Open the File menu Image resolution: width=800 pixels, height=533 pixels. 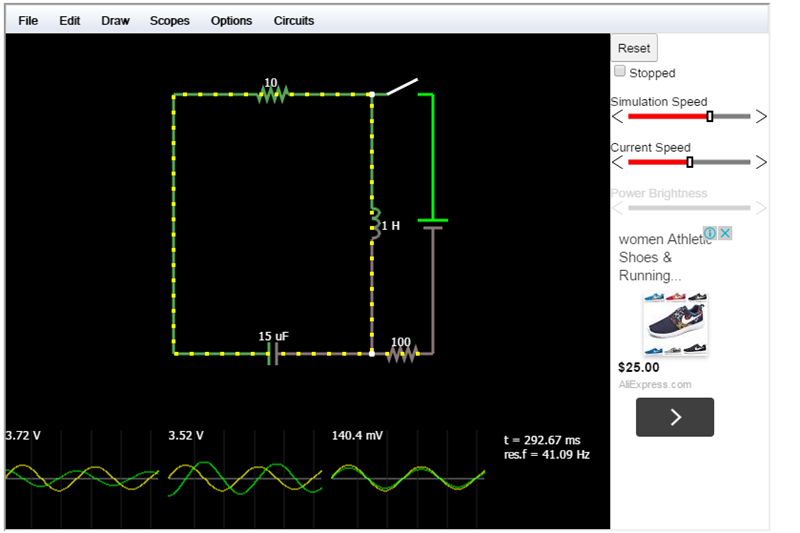(28, 20)
